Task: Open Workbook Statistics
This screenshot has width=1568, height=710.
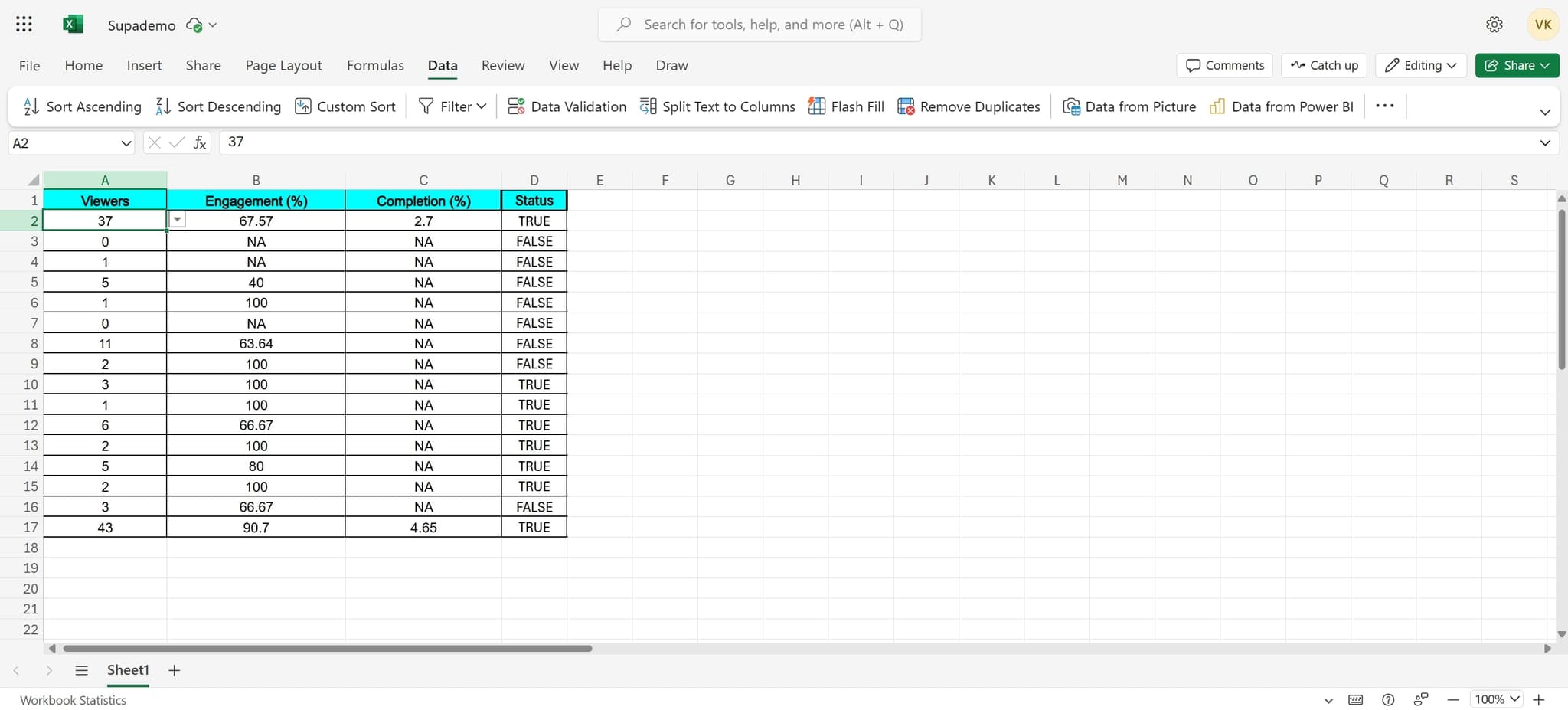Action: tap(73, 699)
